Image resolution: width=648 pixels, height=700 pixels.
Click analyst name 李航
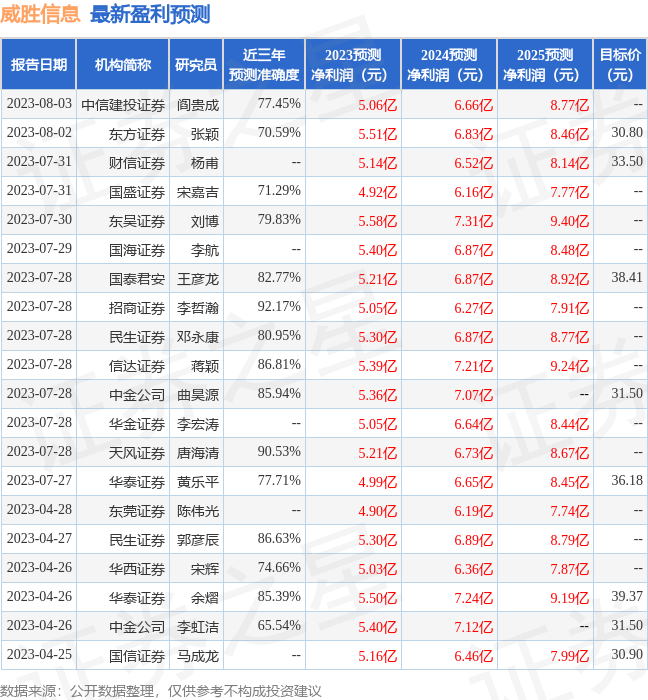(x=205, y=250)
